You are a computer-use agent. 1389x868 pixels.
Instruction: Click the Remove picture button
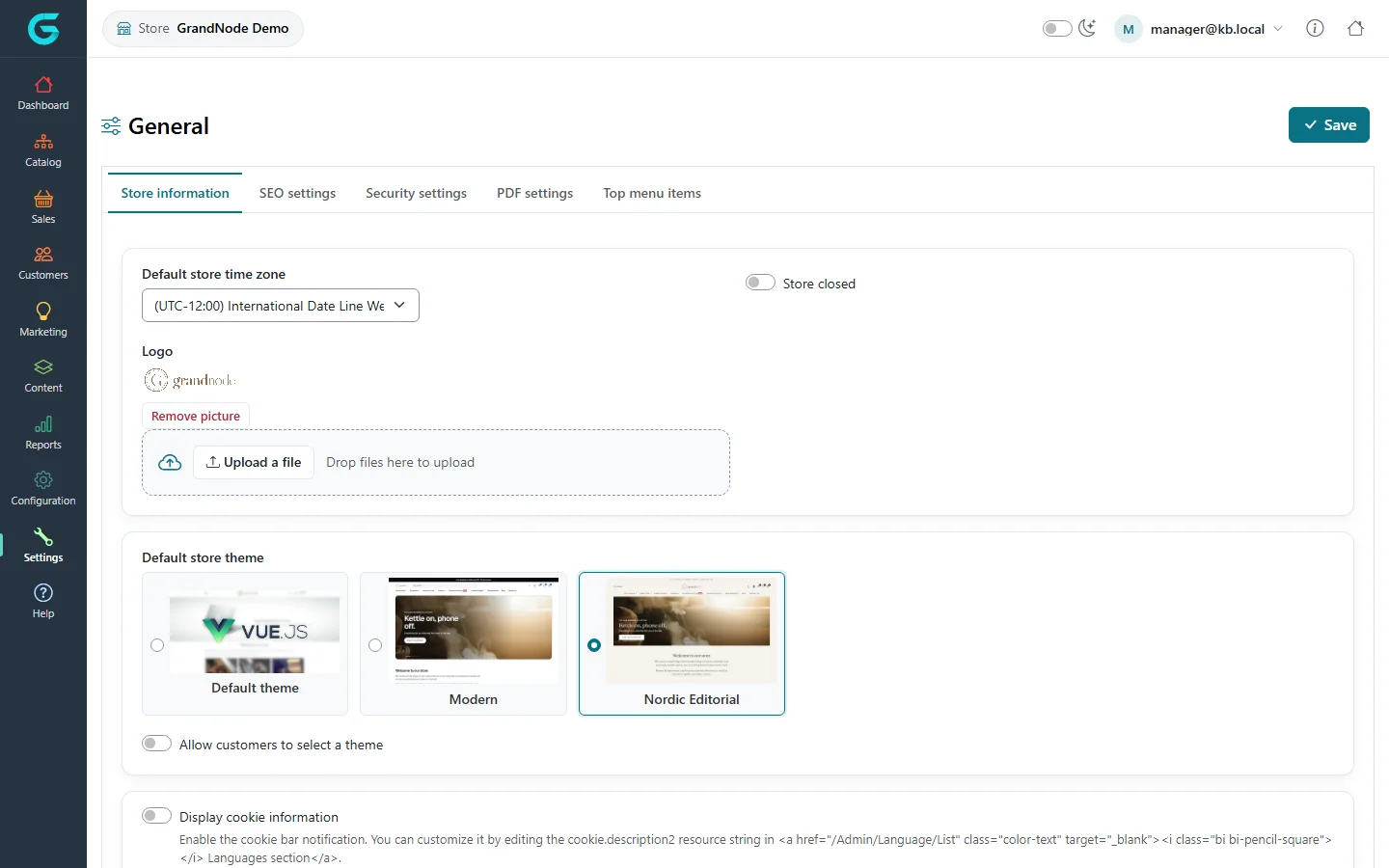coord(196,416)
